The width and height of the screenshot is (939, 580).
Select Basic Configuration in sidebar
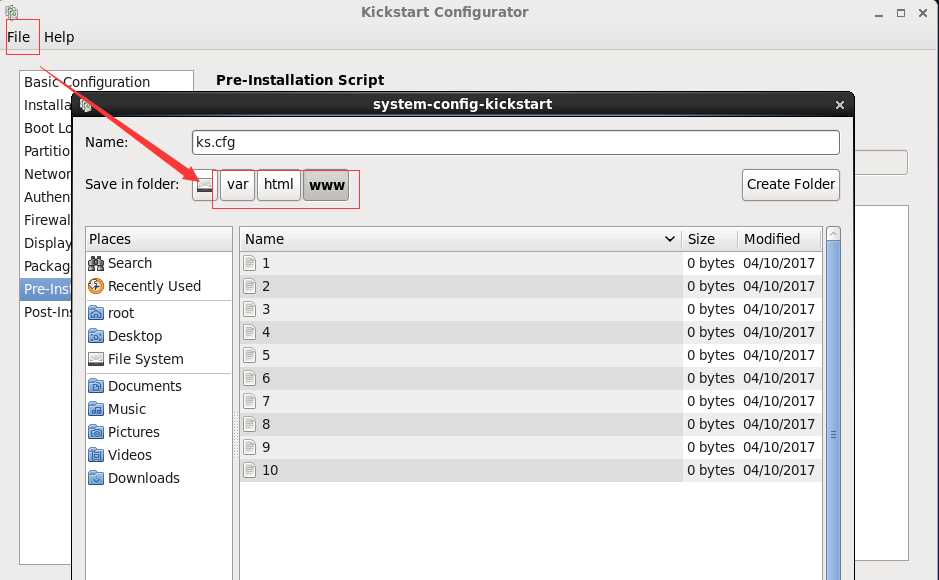pos(87,82)
